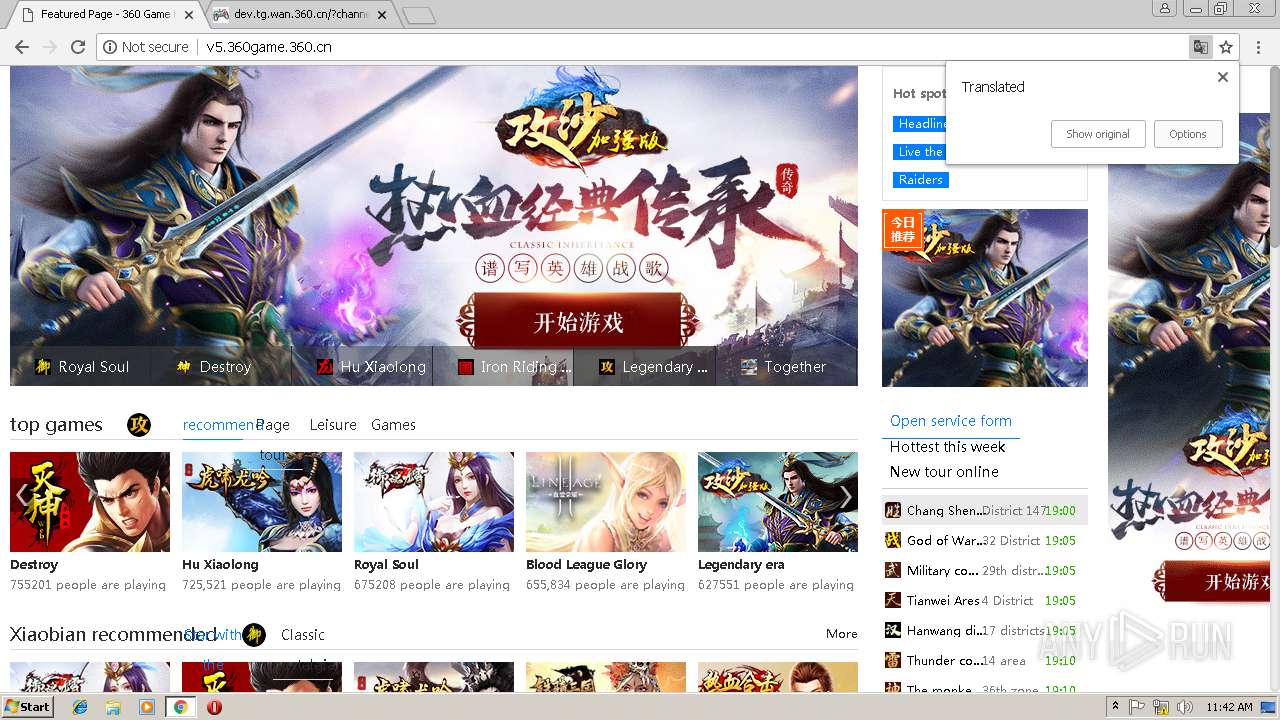Select Legendary in the banner carousel
The image size is (1280, 720).
point(645,367)
